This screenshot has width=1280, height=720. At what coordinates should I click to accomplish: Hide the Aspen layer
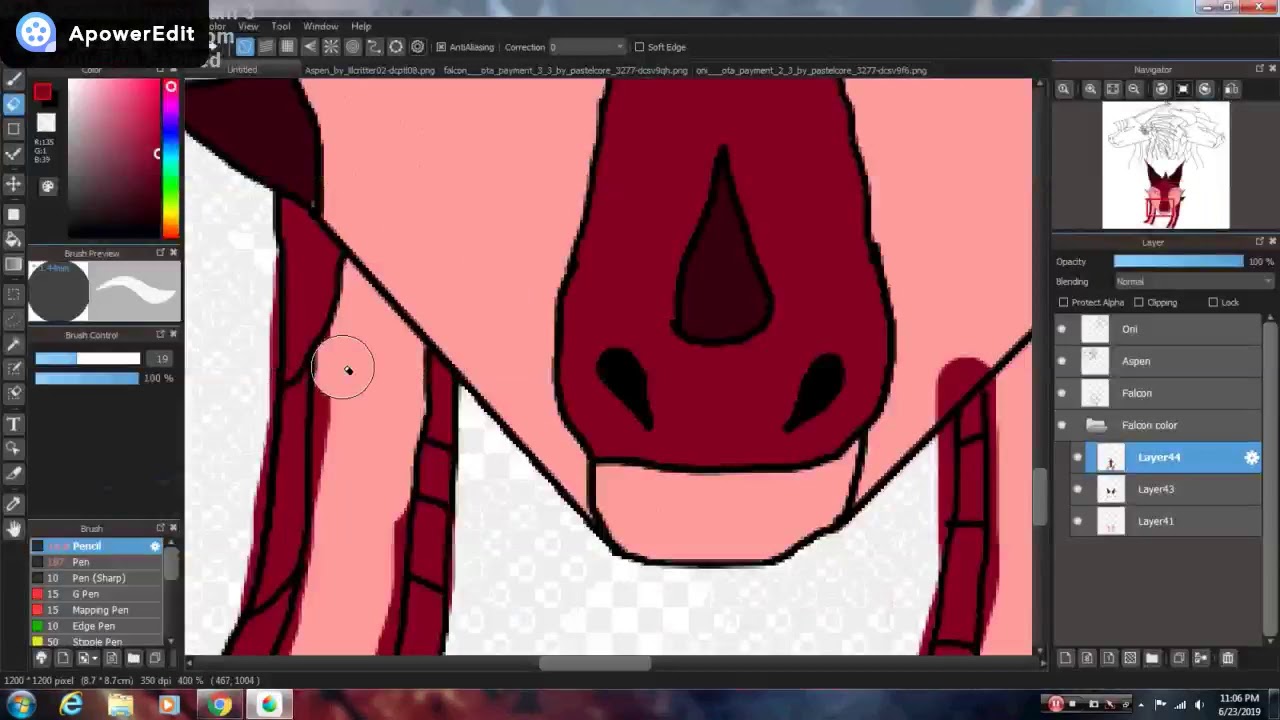point(1062,361)
